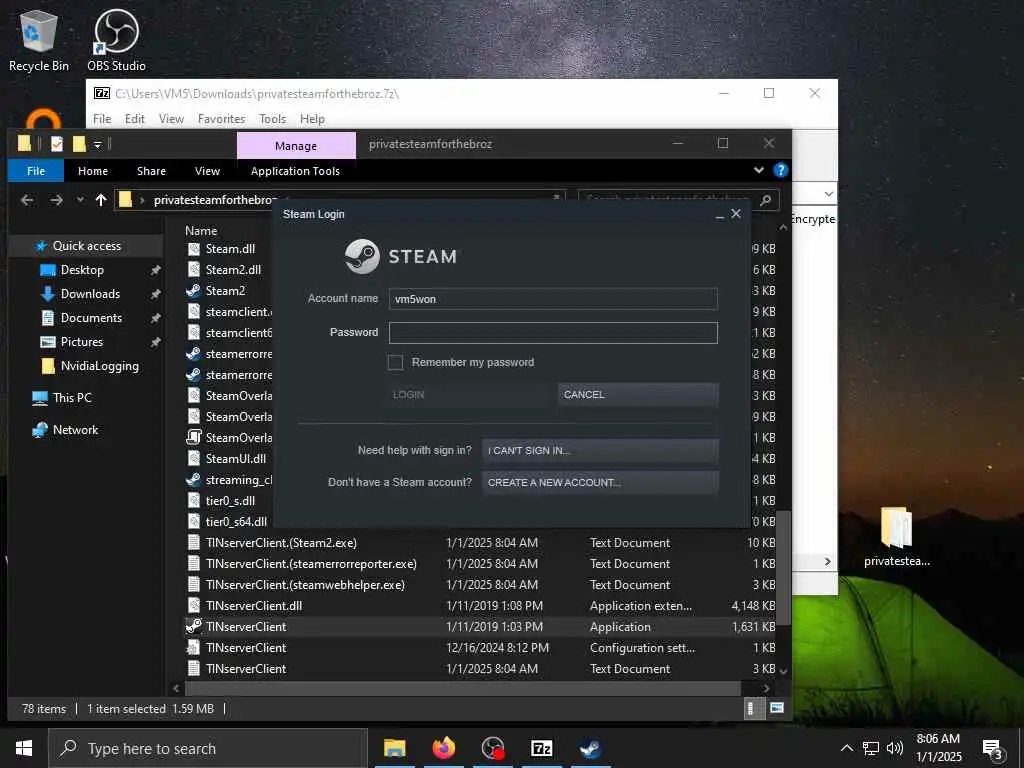Select SteamUI.dll in the file list
Image resolution: width=1024 pixels, height=768 pixels.
click(236, 458)
